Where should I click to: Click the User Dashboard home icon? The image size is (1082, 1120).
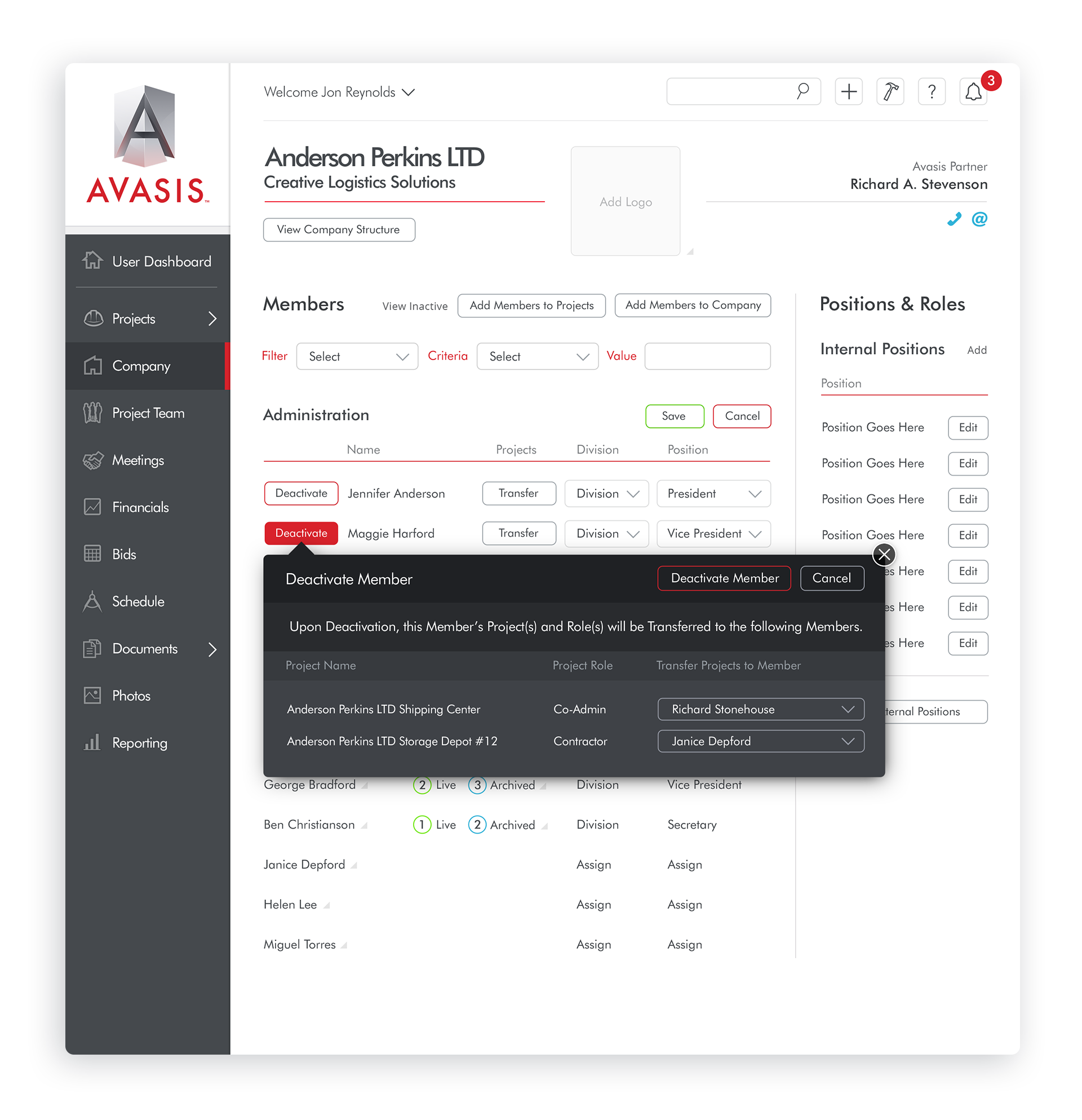(x=92, y=260)
